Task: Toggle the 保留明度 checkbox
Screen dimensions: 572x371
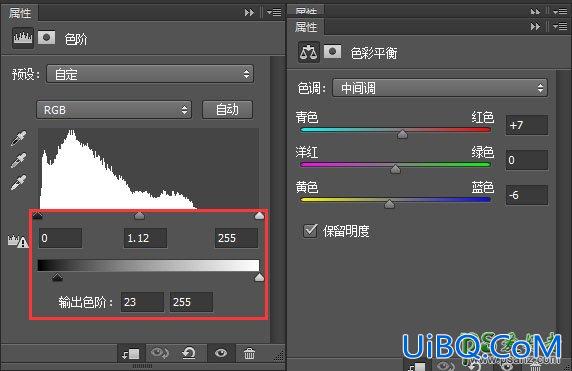Action: 310,231
